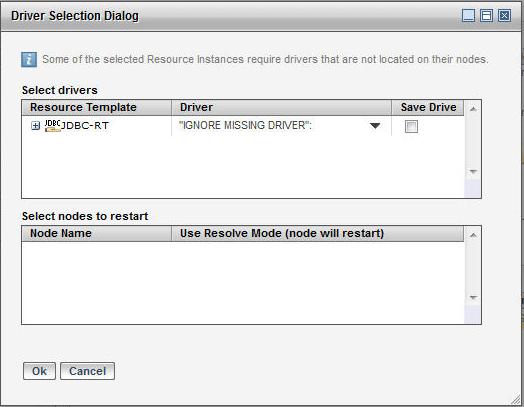Click the Cancel button
Image resolution: width=524 pixels, height=407 pixels.
pos(88,371)
